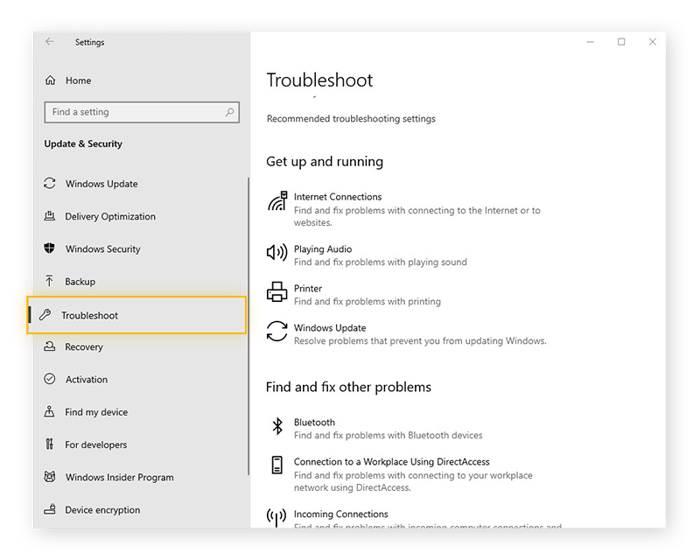Close the Settings window
700x560 pixels.
coord(652,42)
